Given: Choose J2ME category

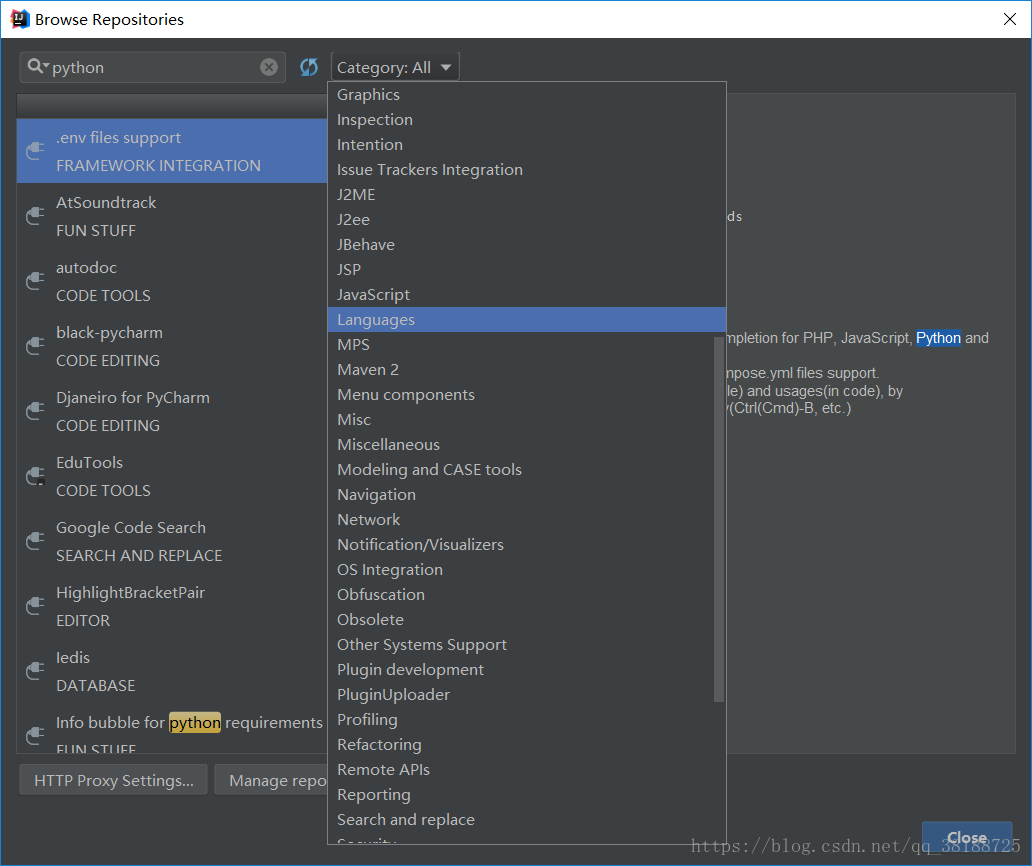Looking at the screenshot, I should [527, 195].
